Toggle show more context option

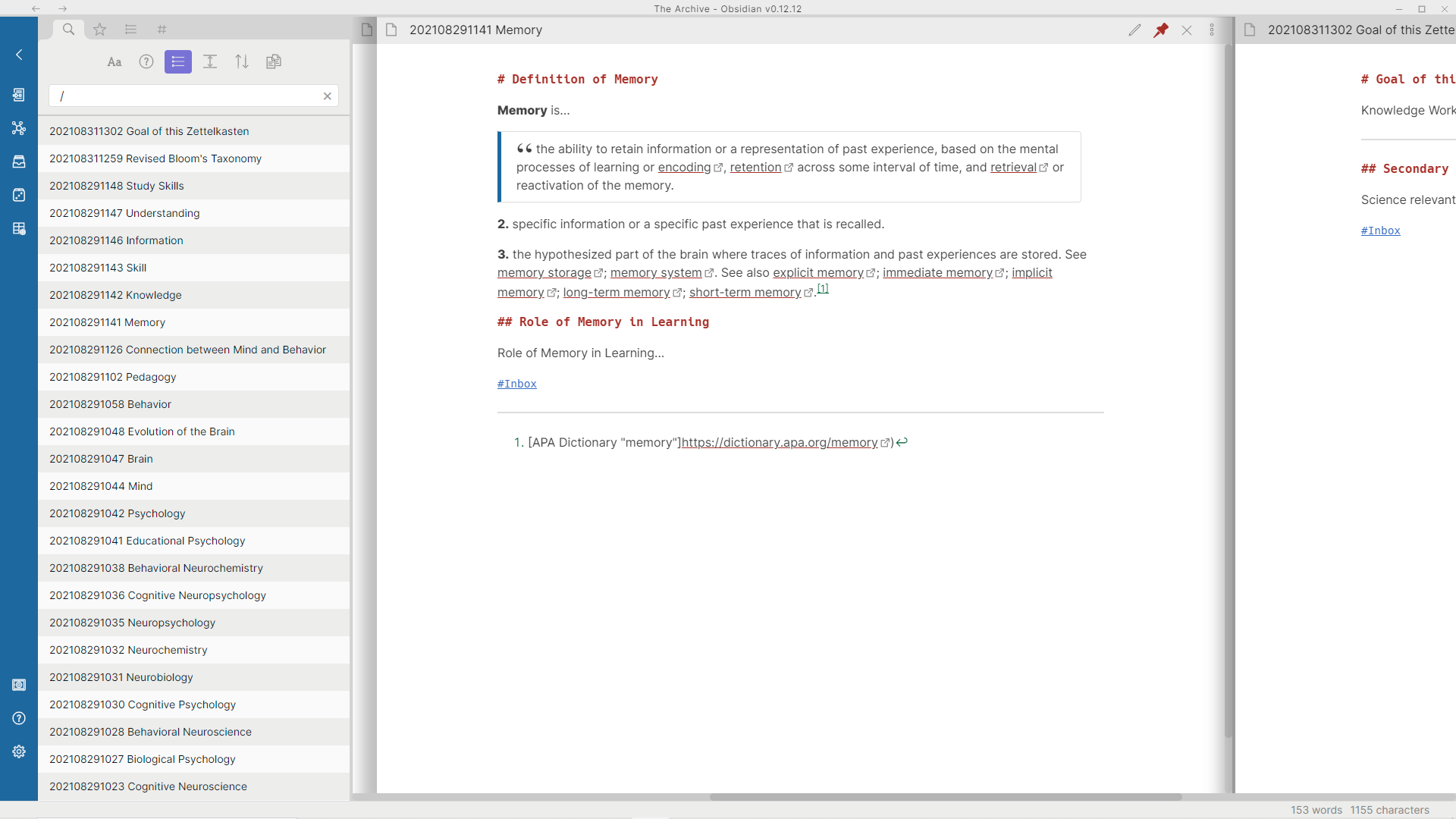(x=210, y=62)
